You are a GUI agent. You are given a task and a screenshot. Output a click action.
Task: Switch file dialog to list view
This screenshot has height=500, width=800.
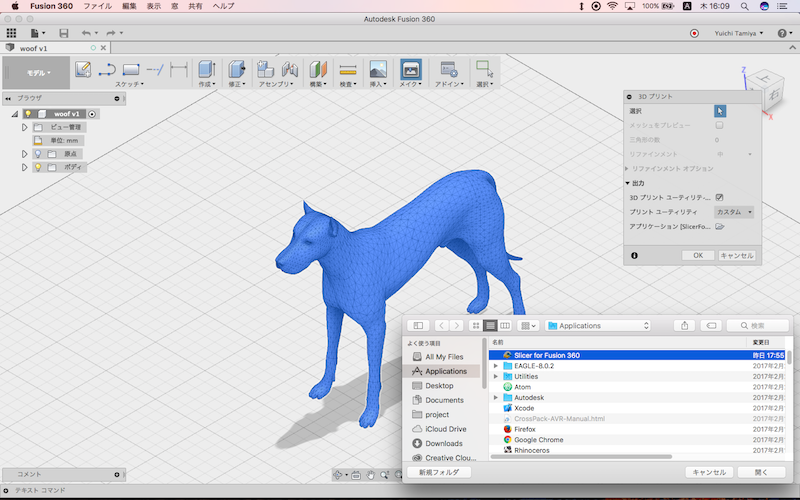490,326
